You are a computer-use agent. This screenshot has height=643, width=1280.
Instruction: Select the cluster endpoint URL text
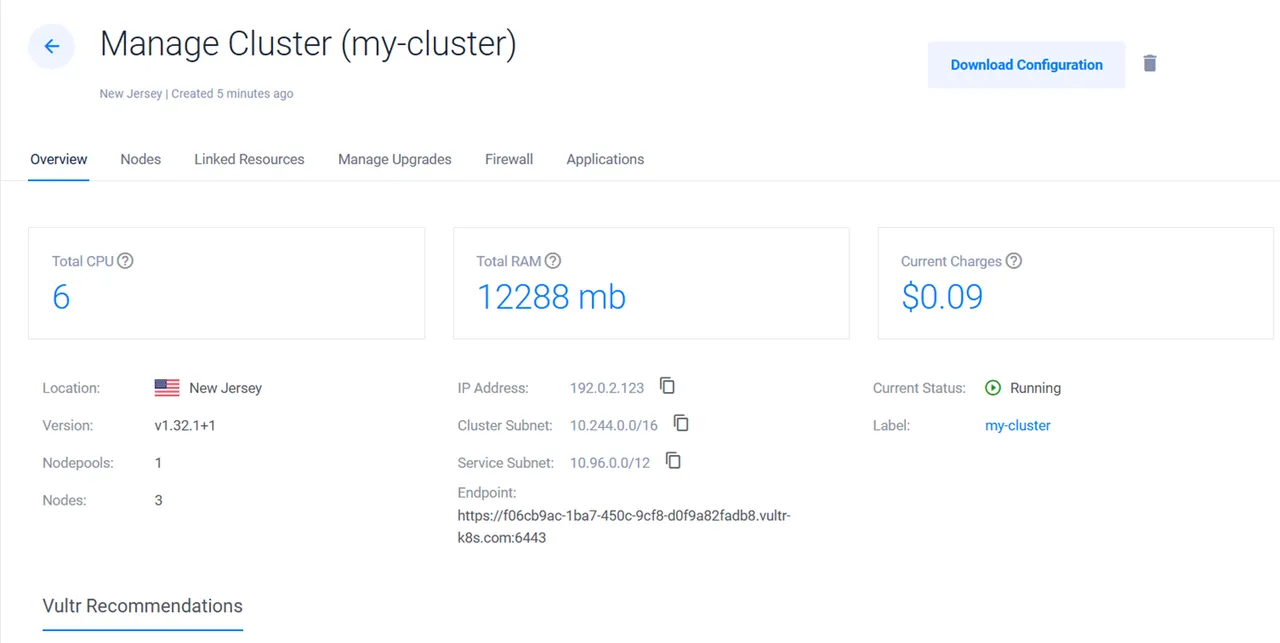624,527
